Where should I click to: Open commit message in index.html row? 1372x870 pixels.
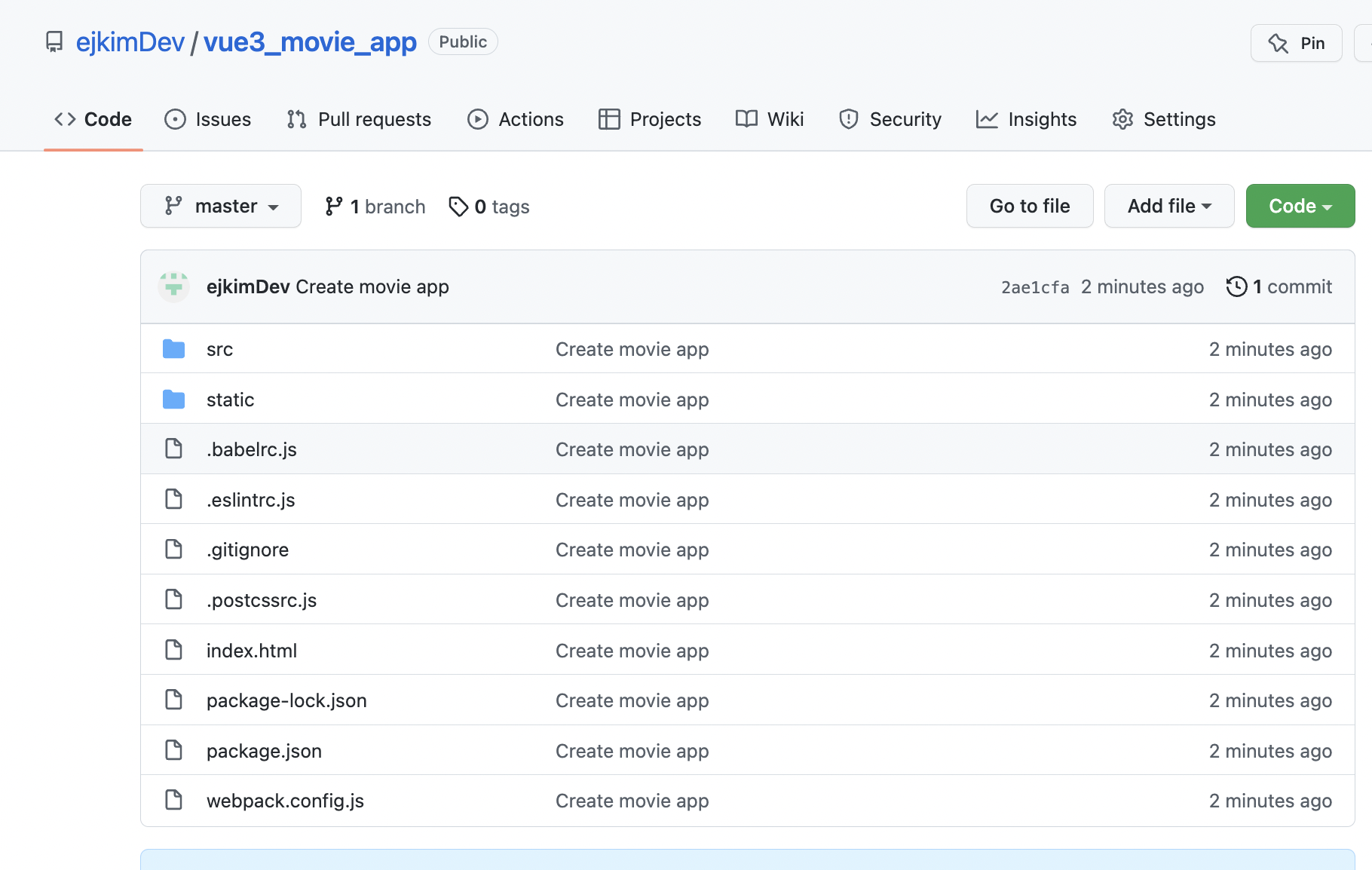point(632,651)
